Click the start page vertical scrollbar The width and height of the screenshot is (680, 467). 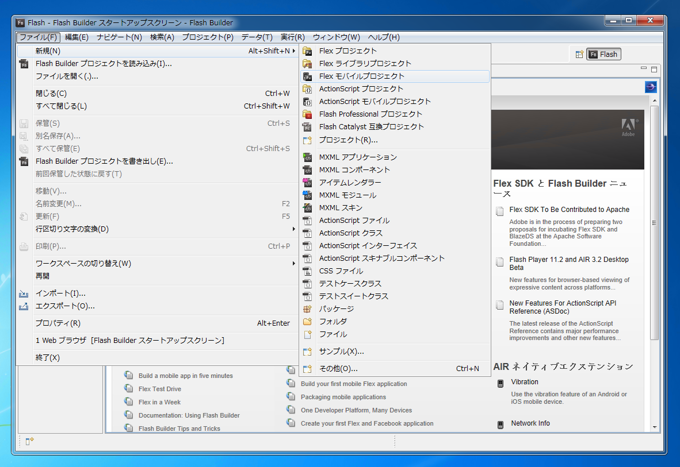coord(654,222)
